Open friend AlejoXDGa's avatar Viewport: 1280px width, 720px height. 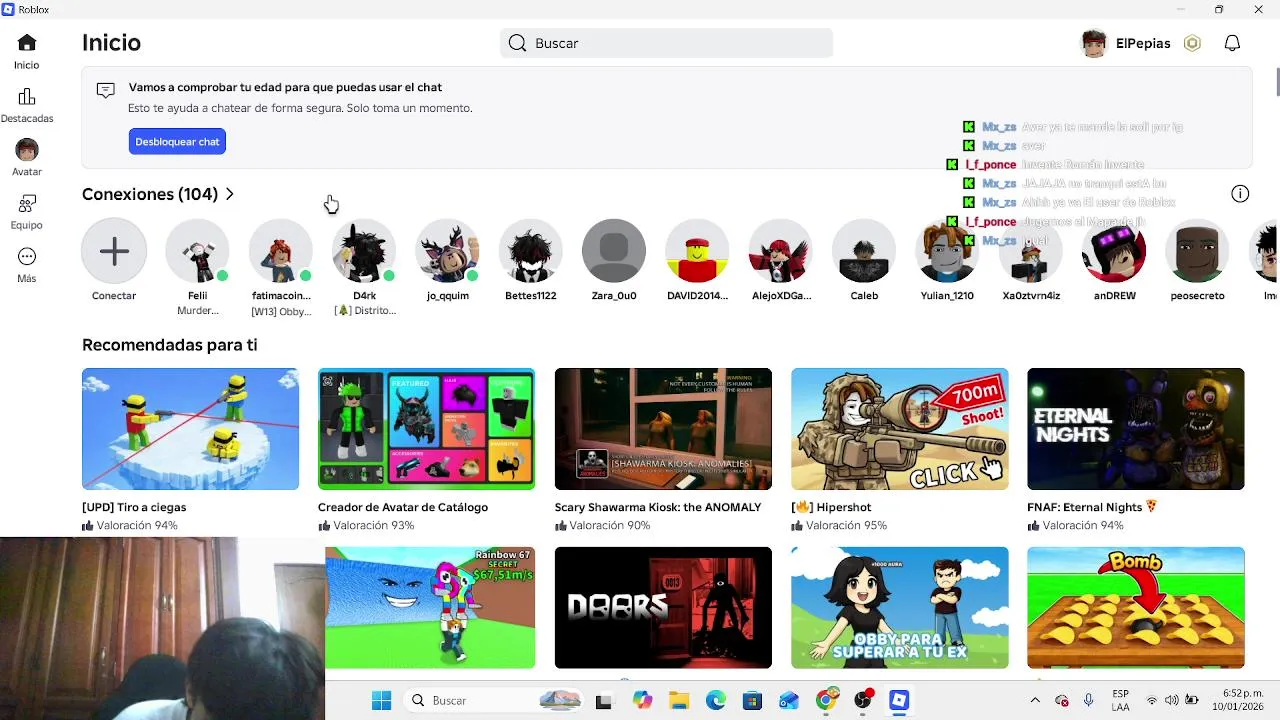click(x=781, y=250)
